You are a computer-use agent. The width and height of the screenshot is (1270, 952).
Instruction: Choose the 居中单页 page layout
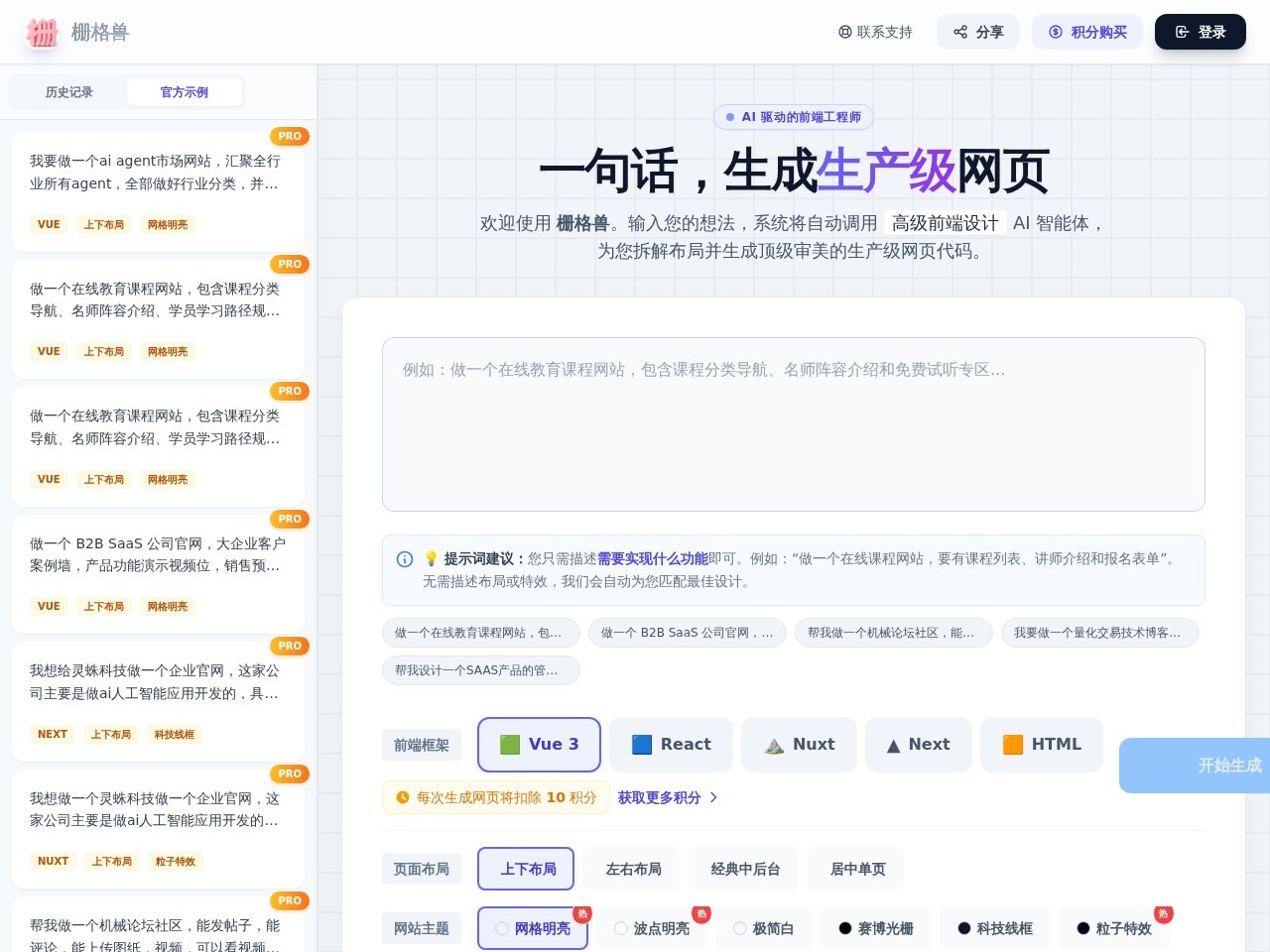[857, 870]
